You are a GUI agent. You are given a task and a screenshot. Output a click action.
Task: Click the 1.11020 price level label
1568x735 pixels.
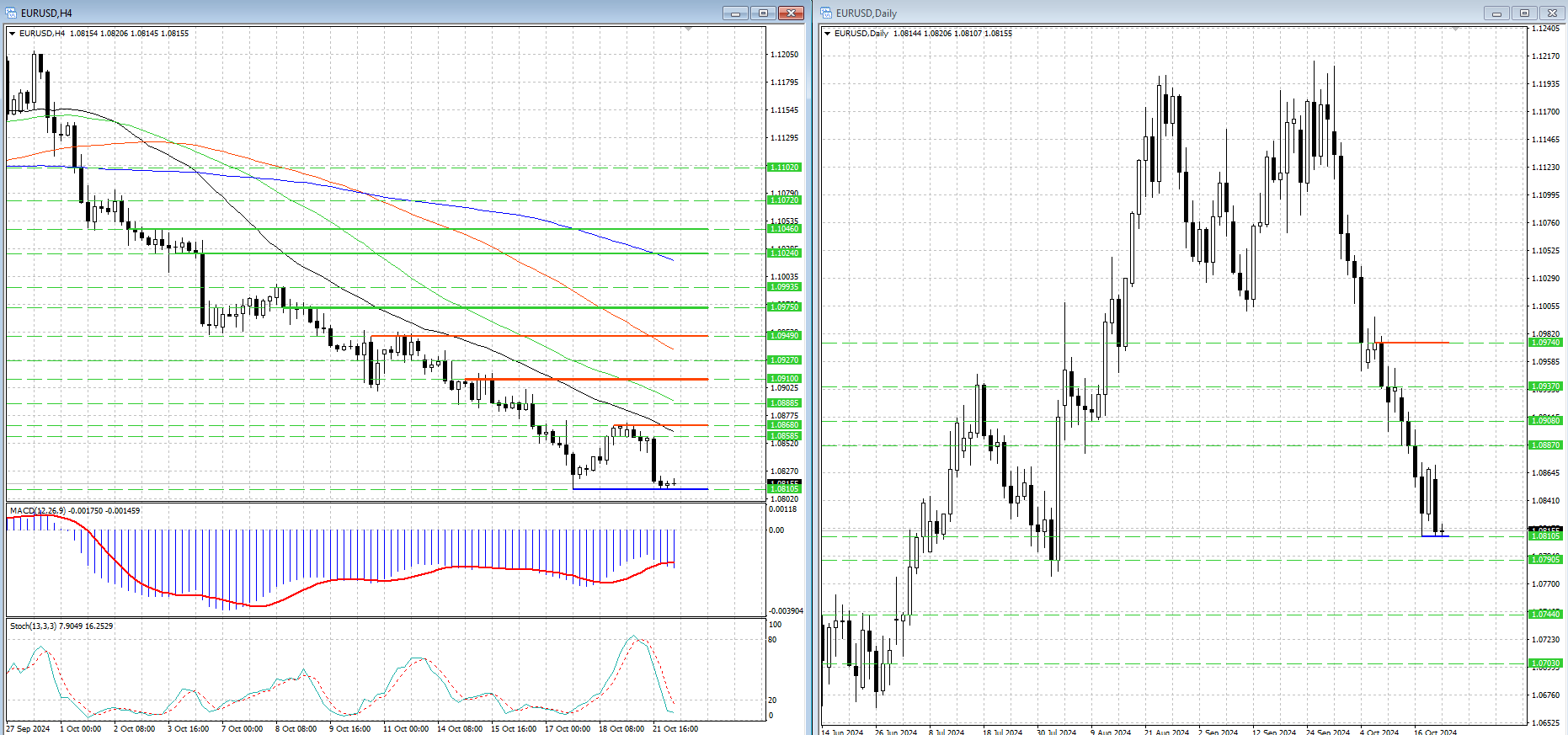tap(784, 168)
